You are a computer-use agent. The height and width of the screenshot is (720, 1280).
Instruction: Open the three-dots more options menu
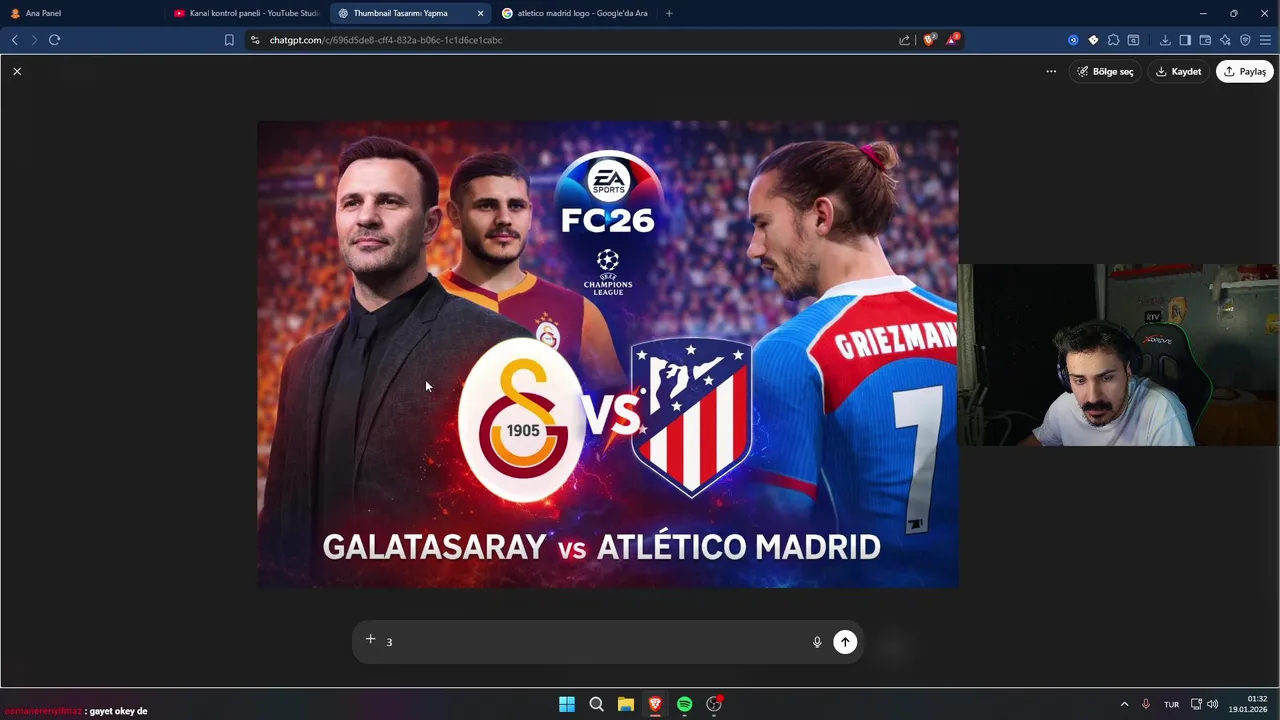pyautogui.click(x=1051, y=71)
